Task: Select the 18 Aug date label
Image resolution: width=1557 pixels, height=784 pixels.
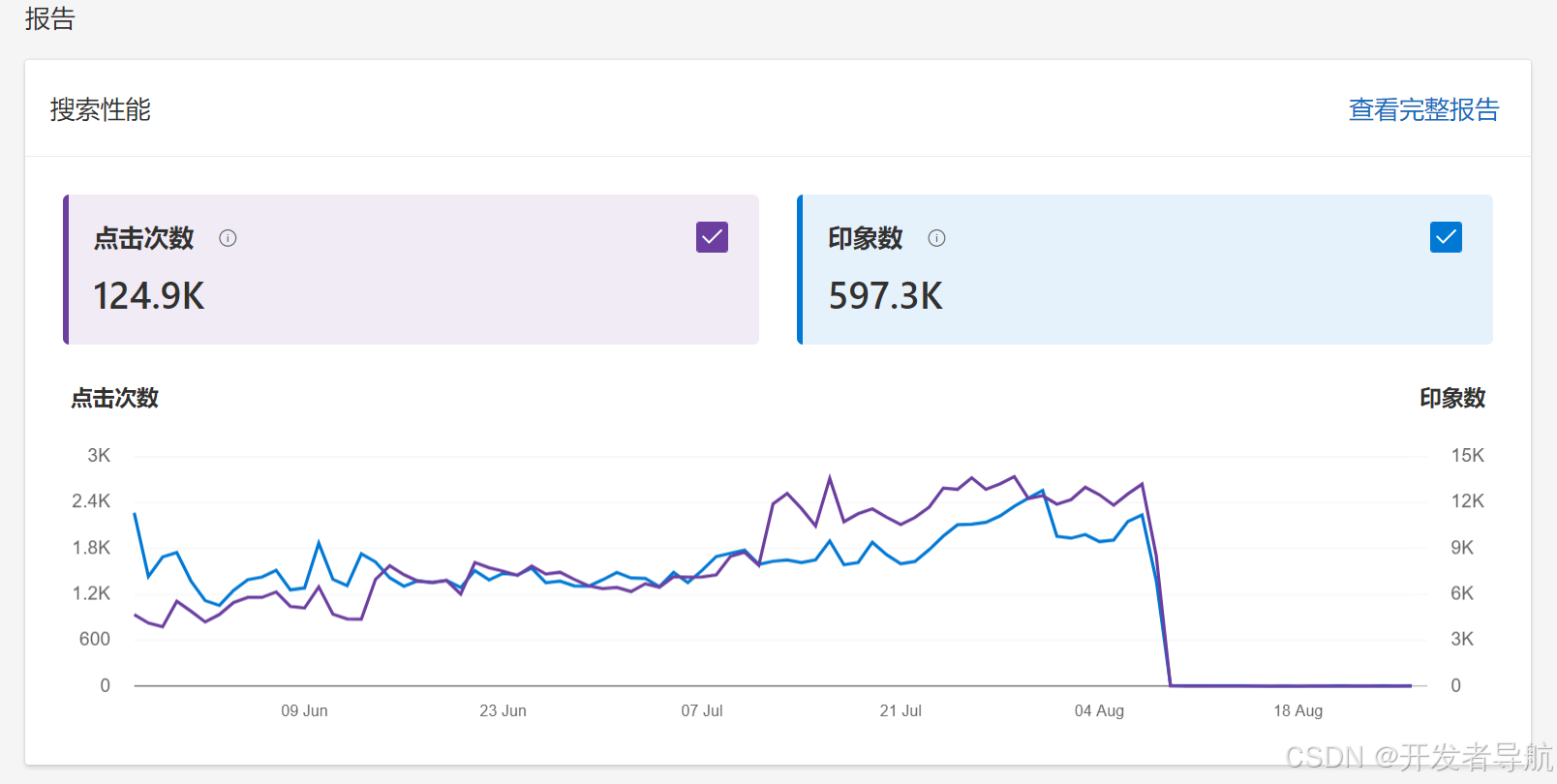Action: (1297, 710)
